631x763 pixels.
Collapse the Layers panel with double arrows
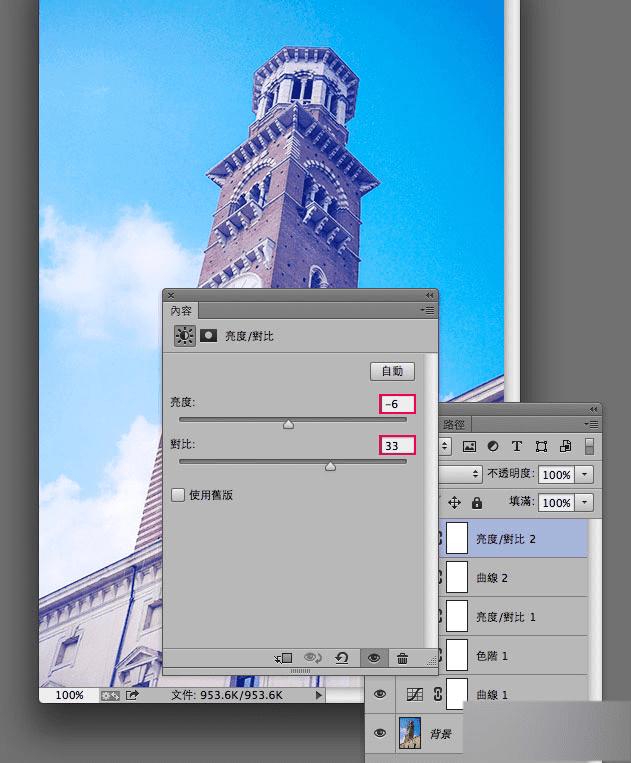593,409
